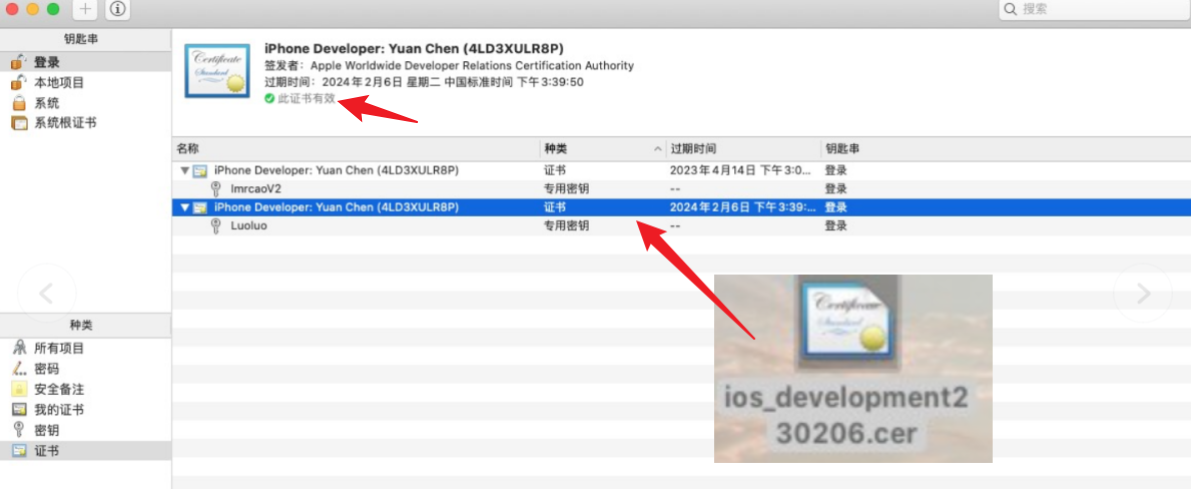Select 登录 keychain in sidebar

[85, 62]
